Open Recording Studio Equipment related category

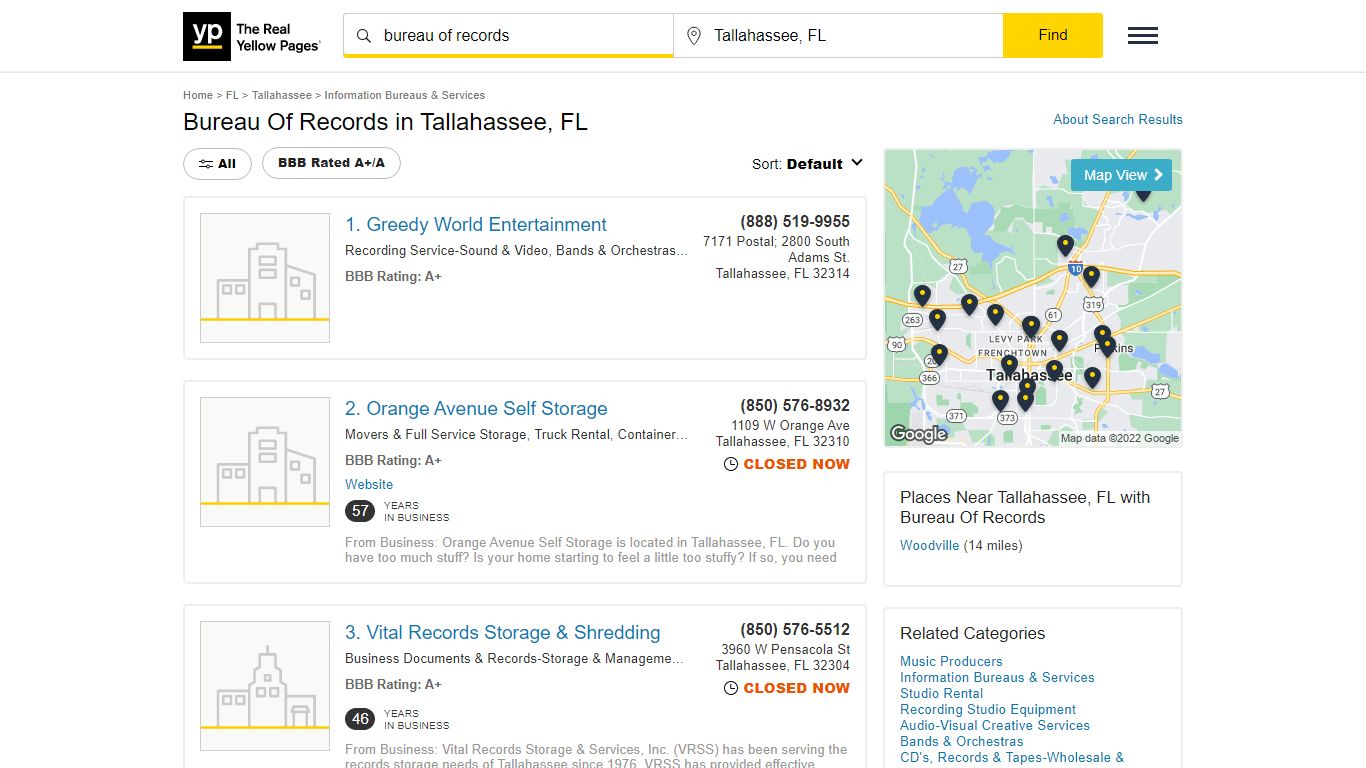pyautogui.click(x=988, y=709)
